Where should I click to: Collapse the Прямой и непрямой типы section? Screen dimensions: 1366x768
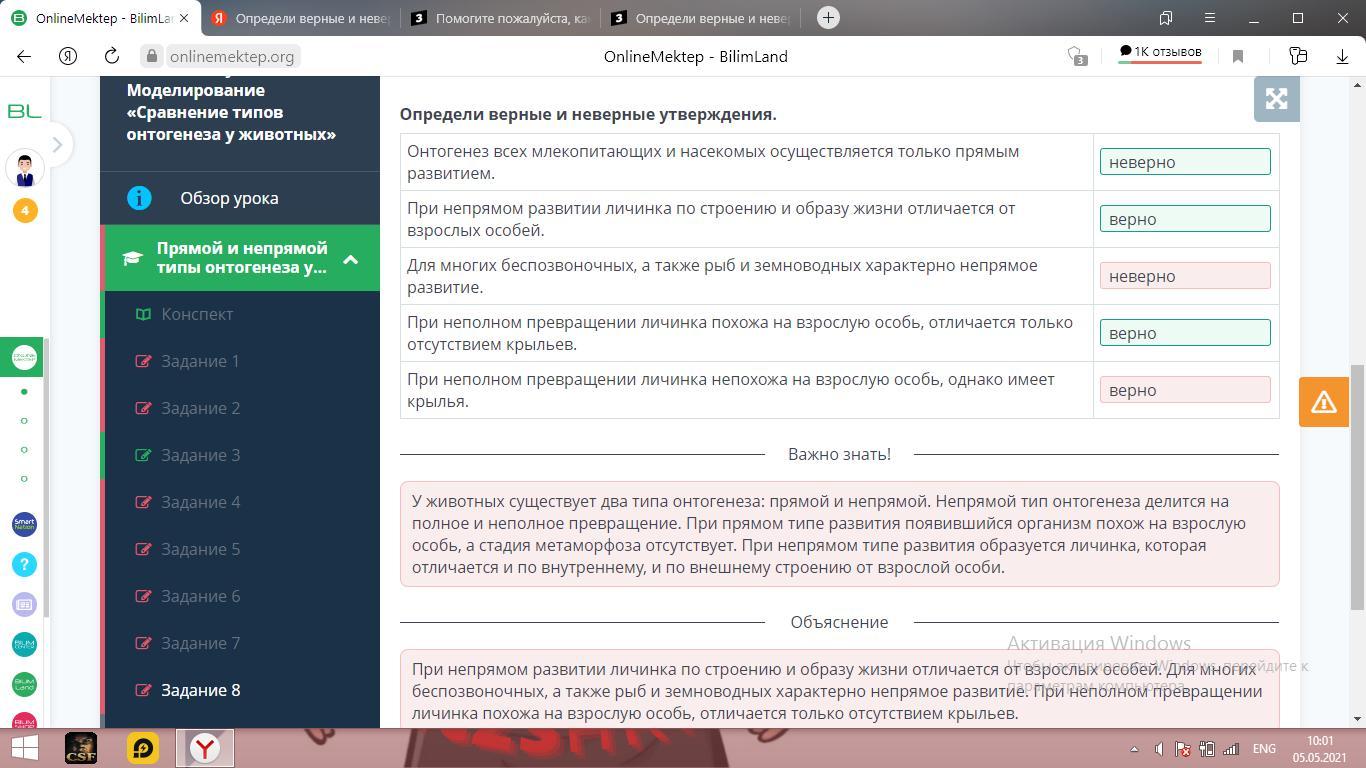tap(351, 259)
